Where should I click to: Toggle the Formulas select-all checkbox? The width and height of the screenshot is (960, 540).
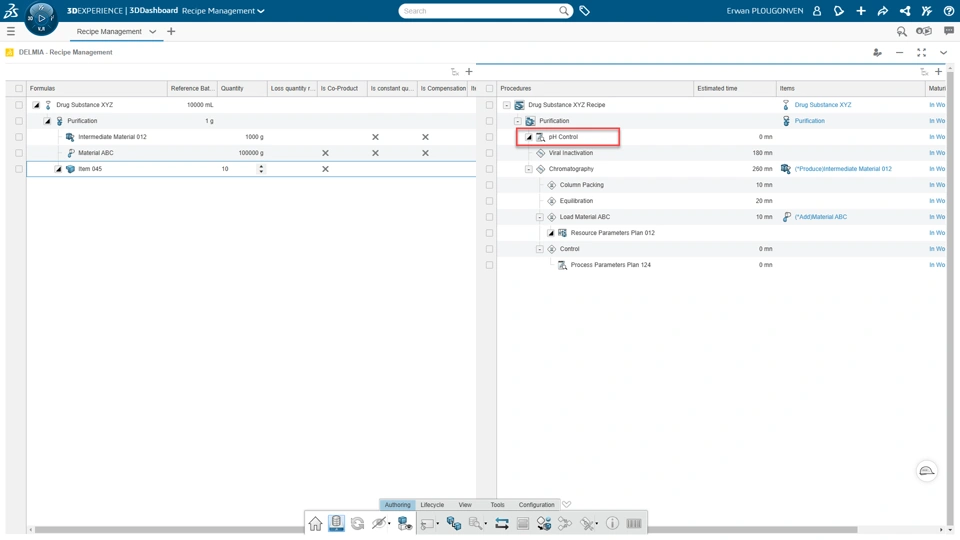19,88
